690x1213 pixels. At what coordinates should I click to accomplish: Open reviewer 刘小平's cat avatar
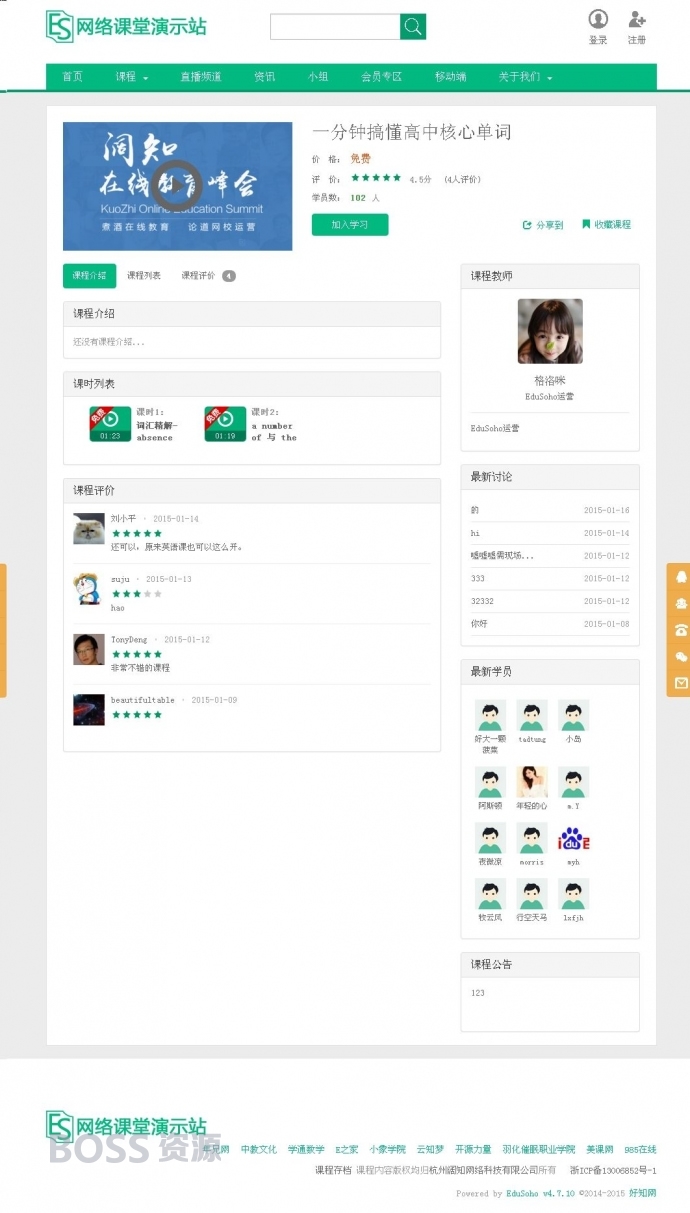tap(89, 528)
